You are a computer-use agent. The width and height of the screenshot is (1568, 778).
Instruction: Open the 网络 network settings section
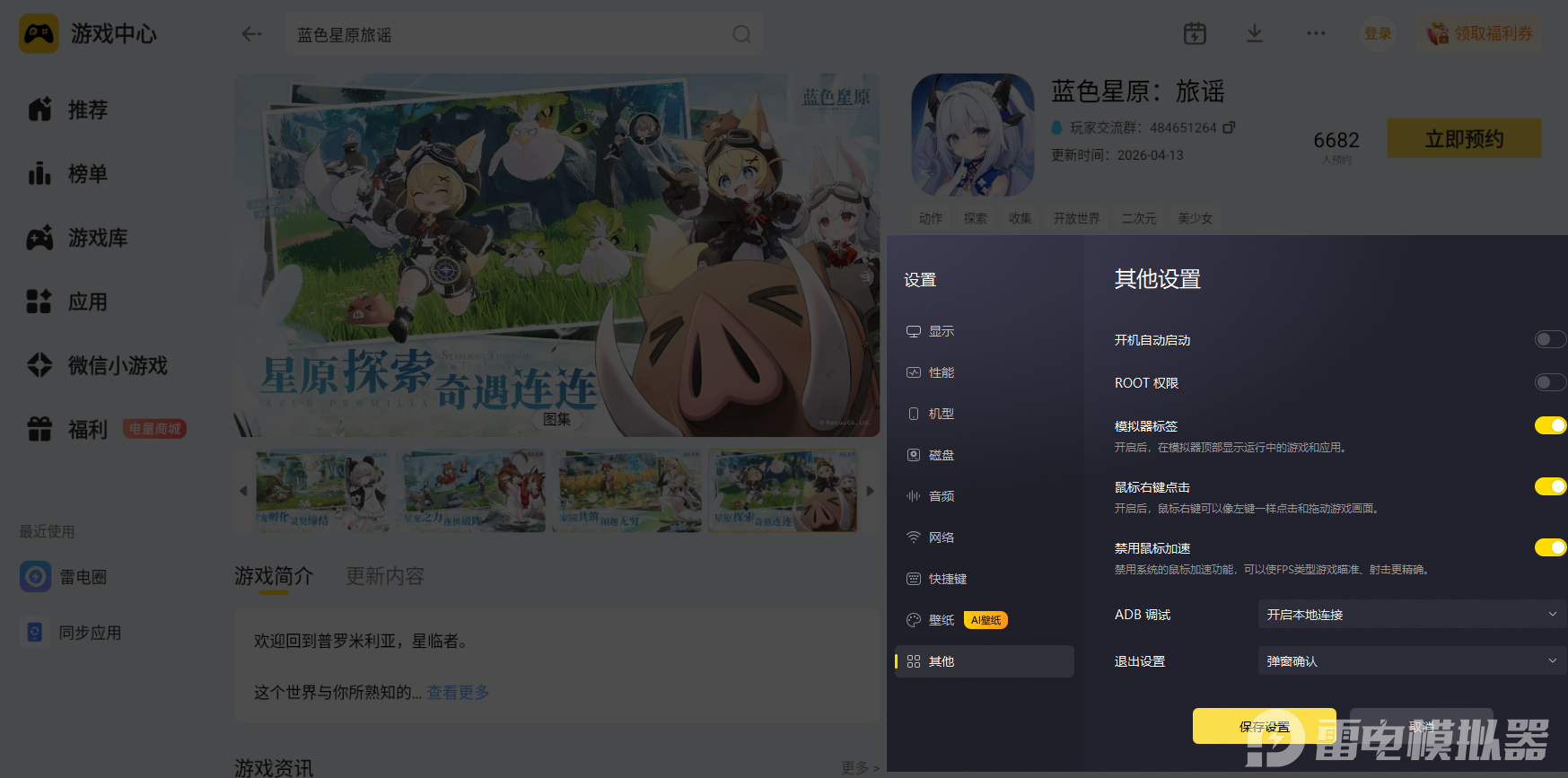pos(984,538)
